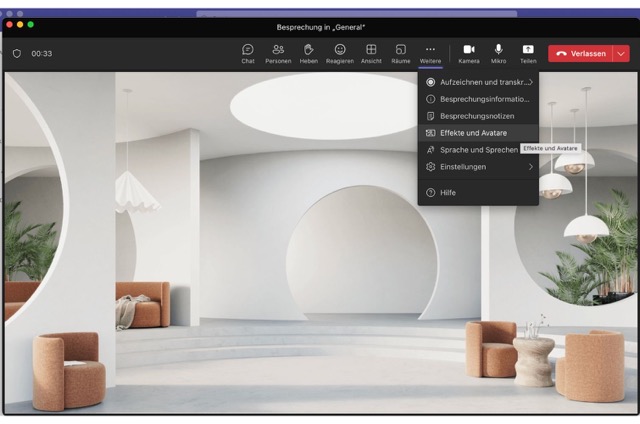
Task: Click the yellow minimize window button
Action: pyautogui.click(x=20, y=24)
